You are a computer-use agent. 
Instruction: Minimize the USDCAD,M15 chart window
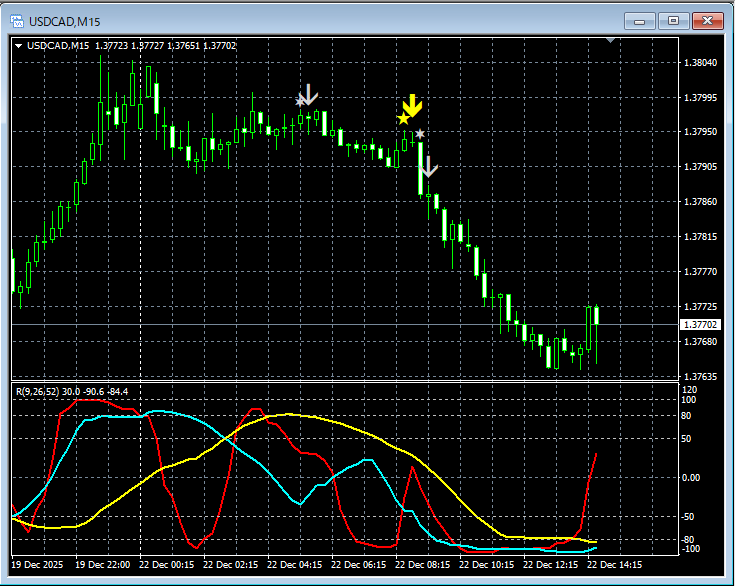(639, 21)
